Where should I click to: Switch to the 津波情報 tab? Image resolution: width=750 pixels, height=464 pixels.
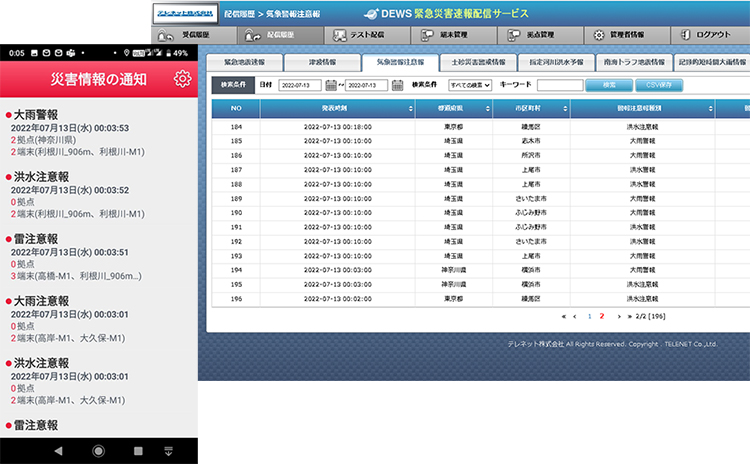click(322, 62)
